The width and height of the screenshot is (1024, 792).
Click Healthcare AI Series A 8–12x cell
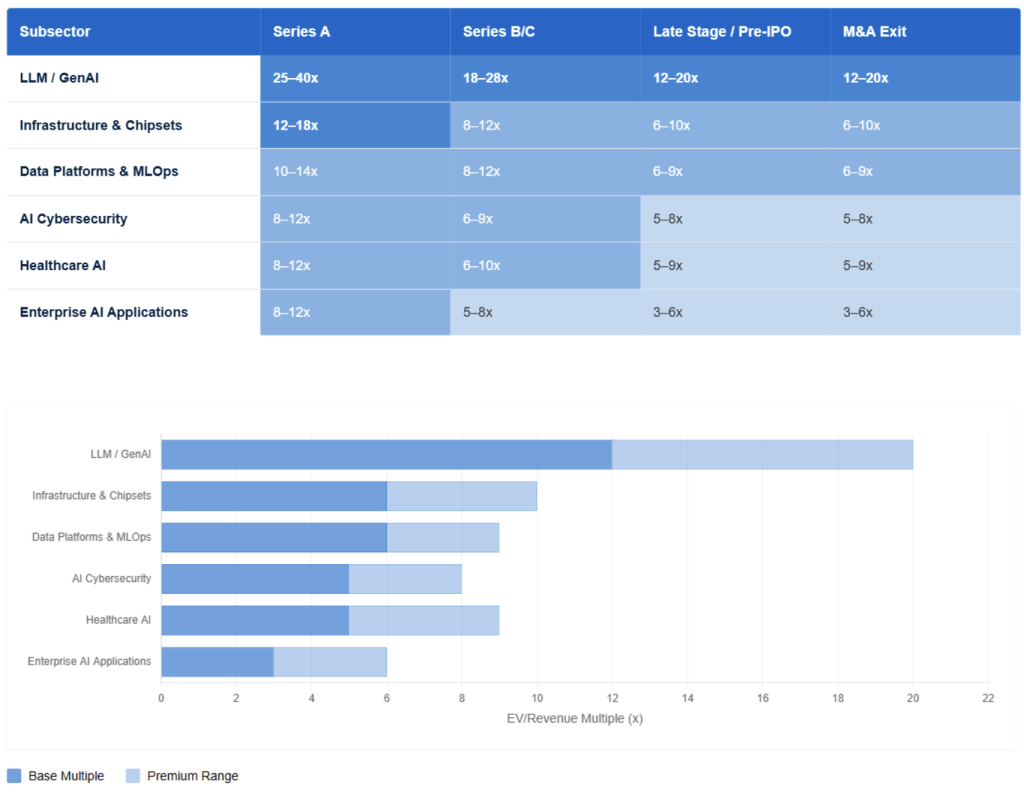[355, 266]
